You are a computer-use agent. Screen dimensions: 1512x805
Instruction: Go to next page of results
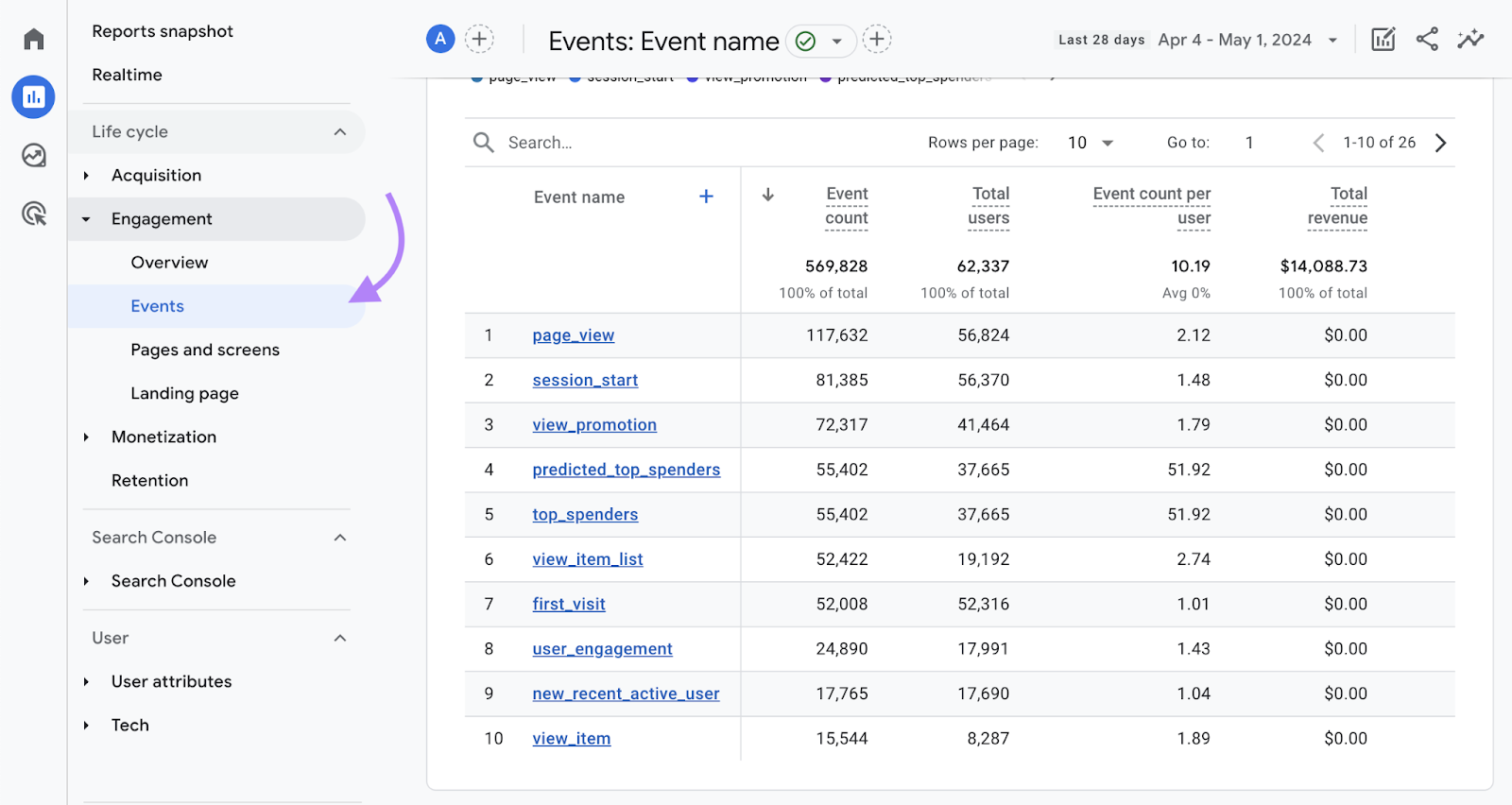click(1440, 143)
